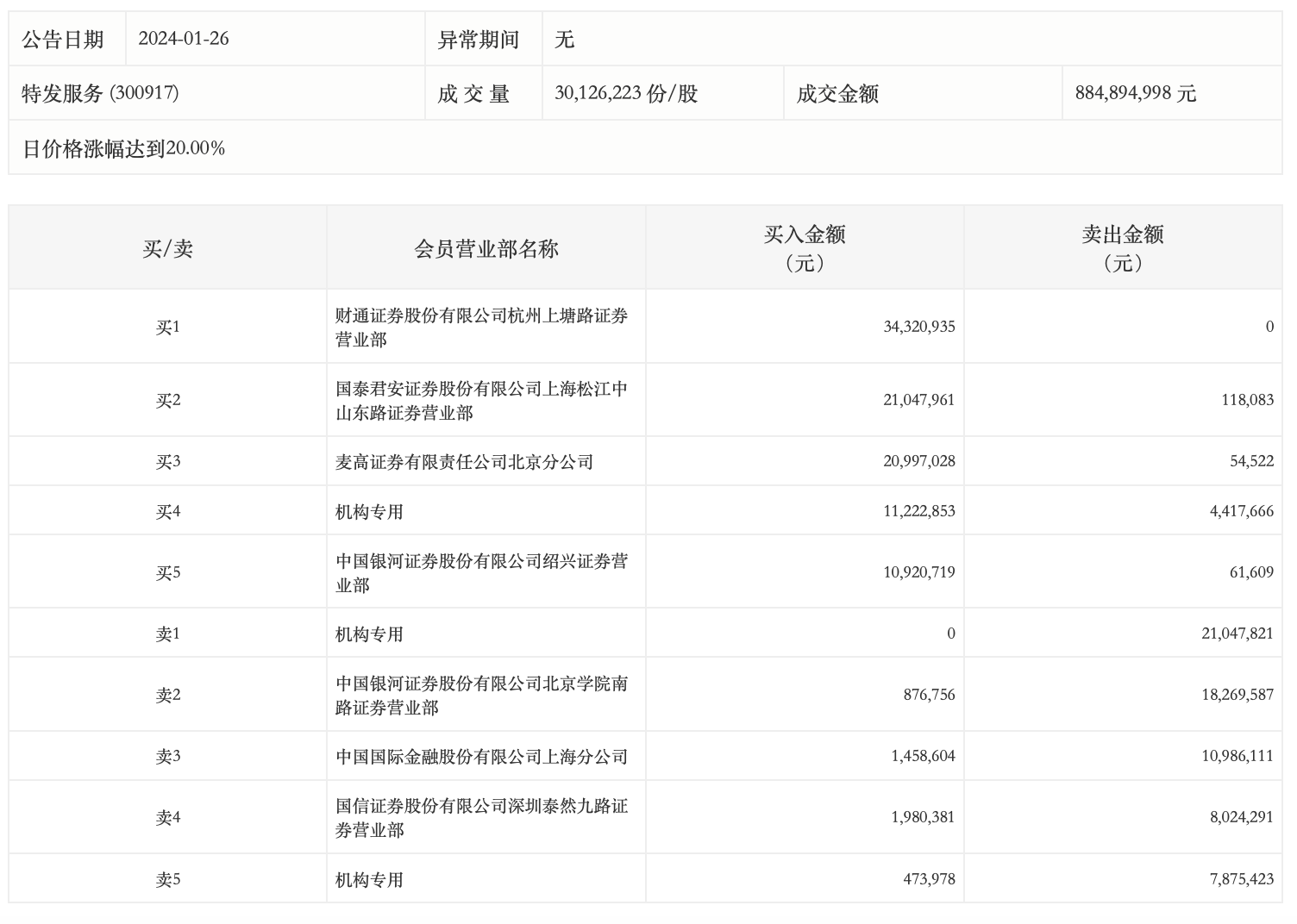Viewport: 1297px width, 924px height.
Task: Select 中国银河证券 北京学院南路 branch name
Action: pyautogui.click(x=481, y=696)
